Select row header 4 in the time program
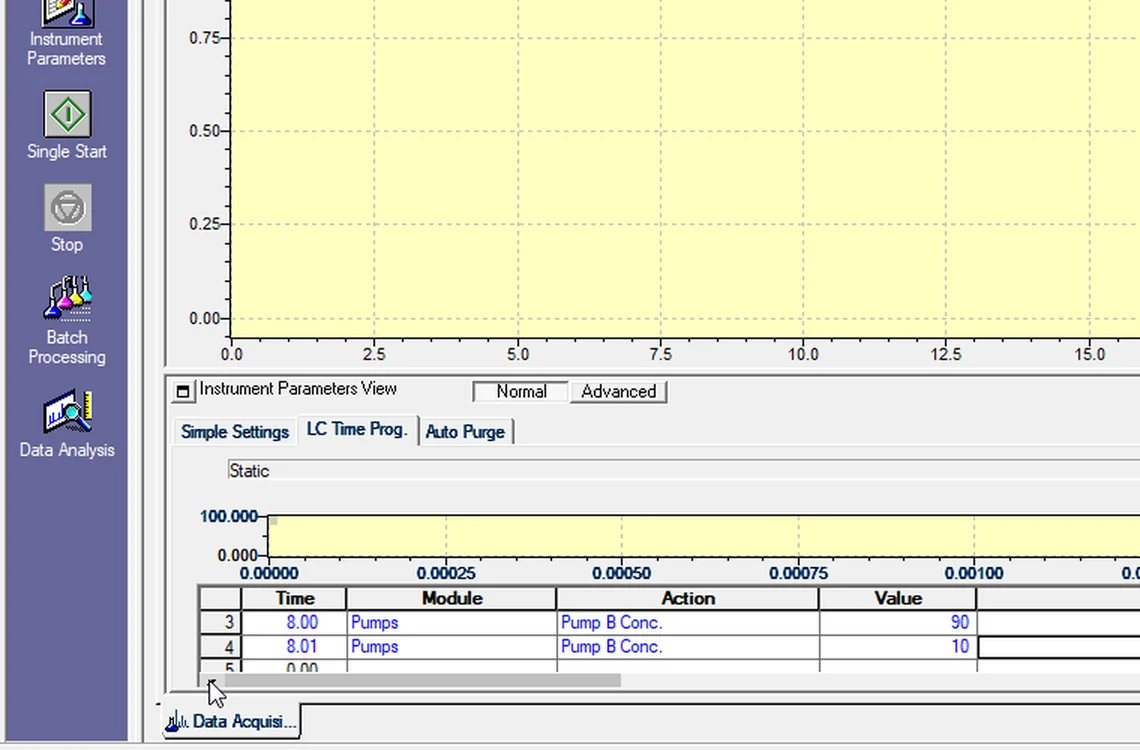This screenshot has height=750, width=1140. pyautogui.click(x=220, y=647)
